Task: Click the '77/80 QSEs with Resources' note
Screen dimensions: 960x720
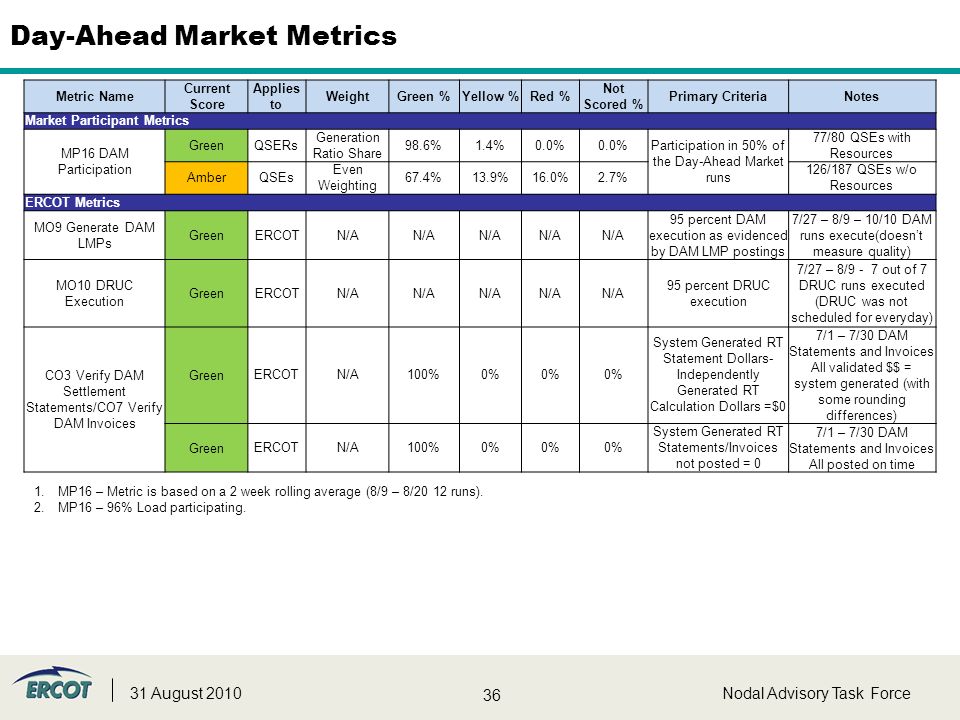Action: tap(862, 146)
